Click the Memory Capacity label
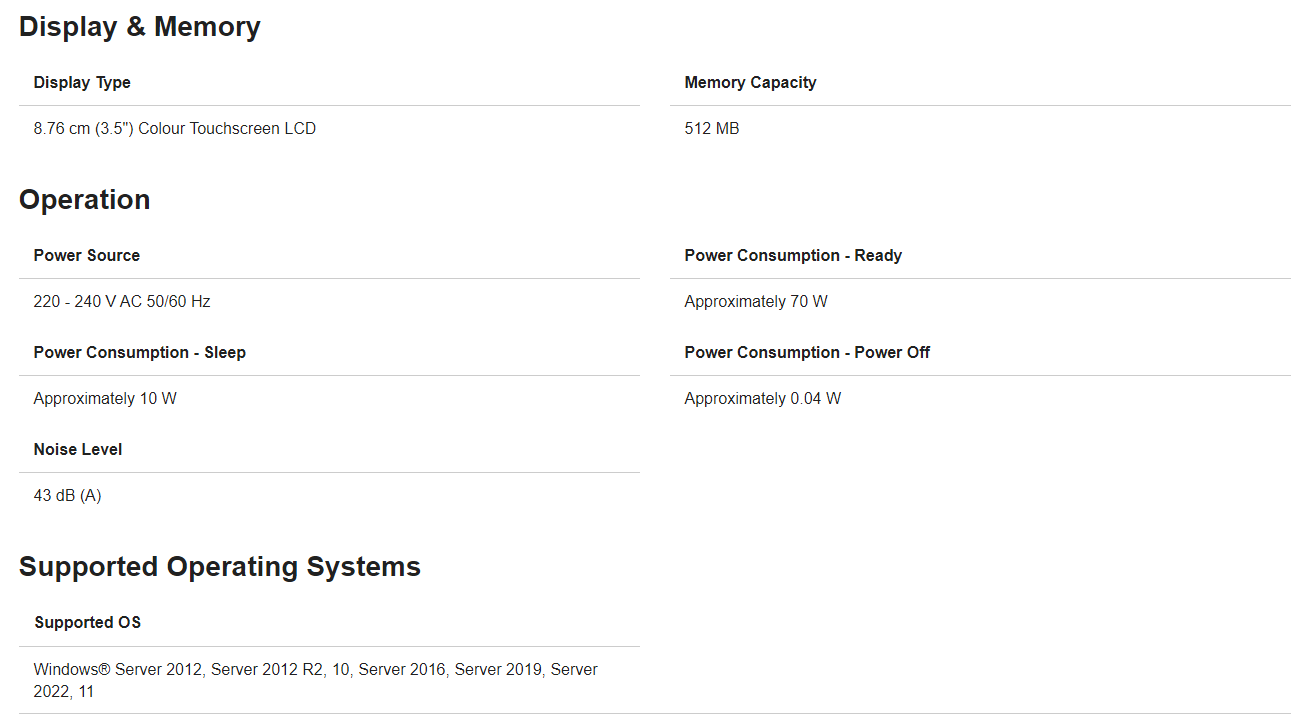The width and height of the screenshot is (1313, 724). [750, 82]
